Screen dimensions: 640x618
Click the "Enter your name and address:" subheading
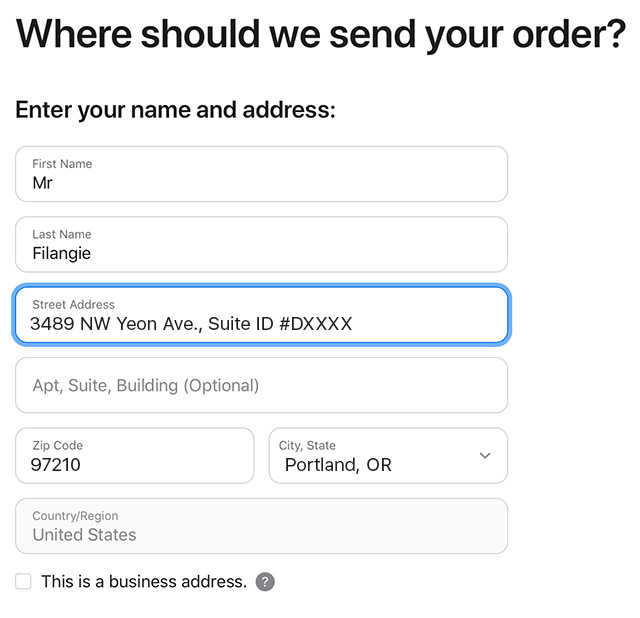tap(176, 110)
